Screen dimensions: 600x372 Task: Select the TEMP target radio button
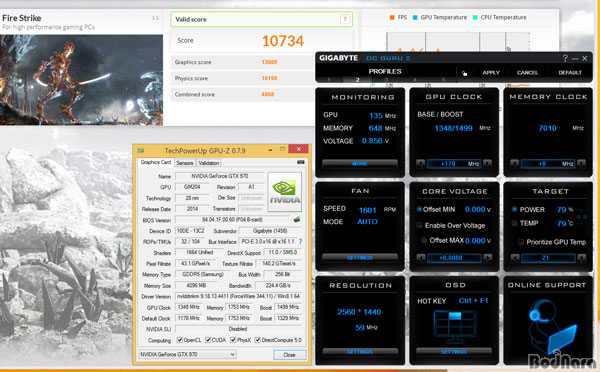[x=514, y=223]
